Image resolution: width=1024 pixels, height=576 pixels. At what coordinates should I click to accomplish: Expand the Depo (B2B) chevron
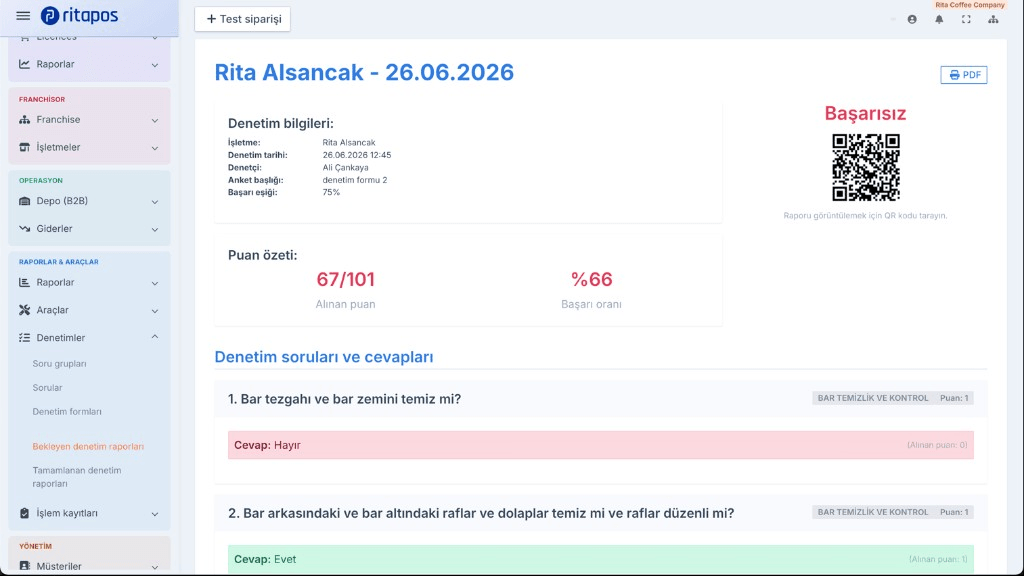155,202
